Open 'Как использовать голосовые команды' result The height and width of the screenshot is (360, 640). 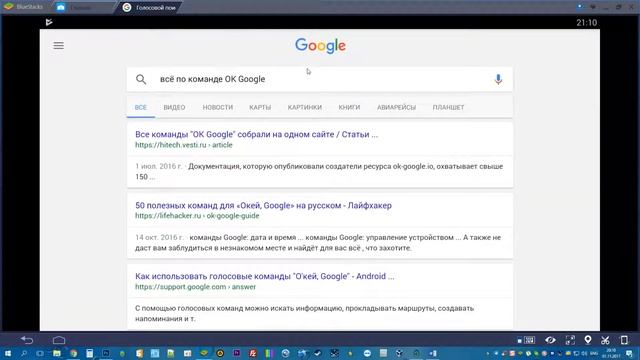[264, 276]
